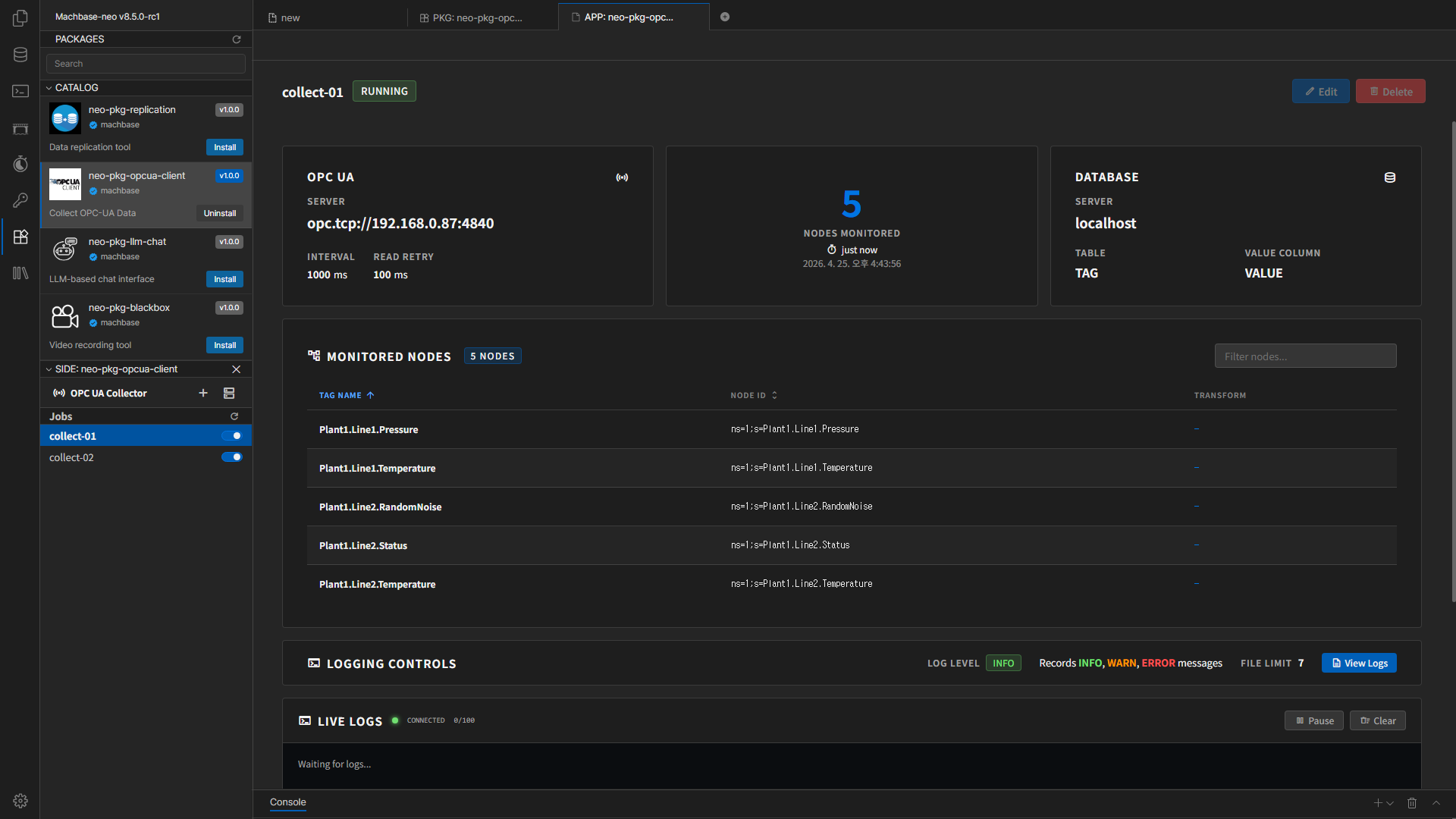Open the database sidebar icon
The height and width of the screenshot is (819, 1456).
coord(20,55)
